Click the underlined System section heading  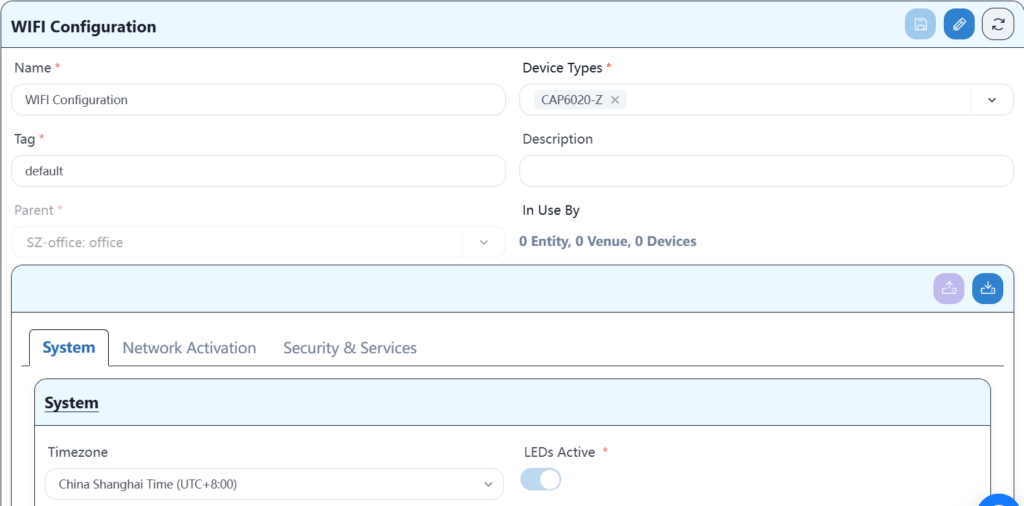71,403
